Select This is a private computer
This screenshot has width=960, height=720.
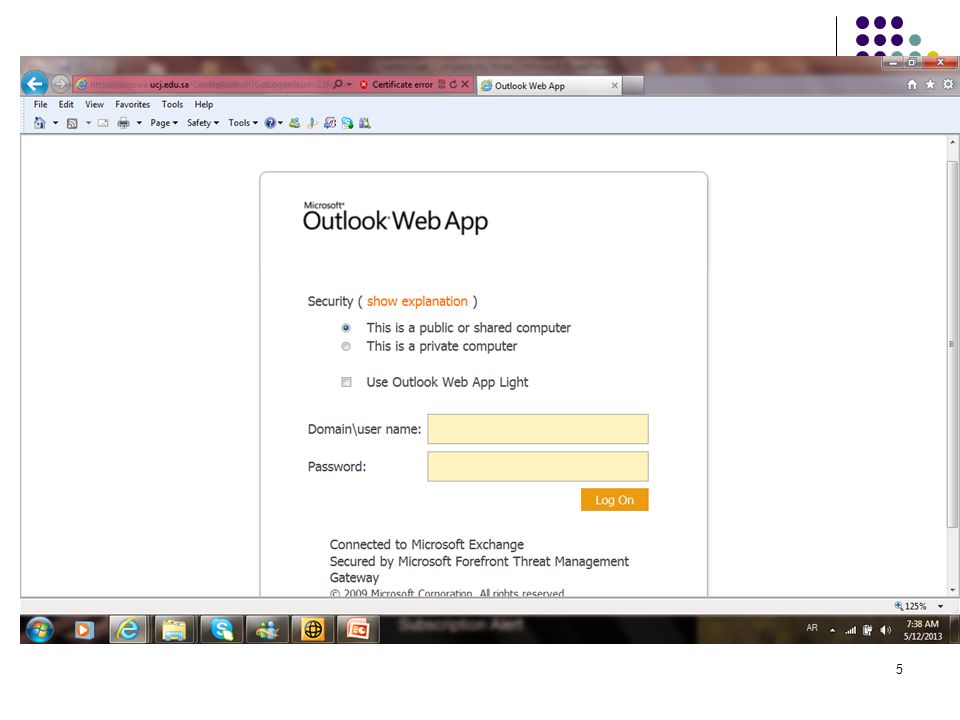pos(346,347)
